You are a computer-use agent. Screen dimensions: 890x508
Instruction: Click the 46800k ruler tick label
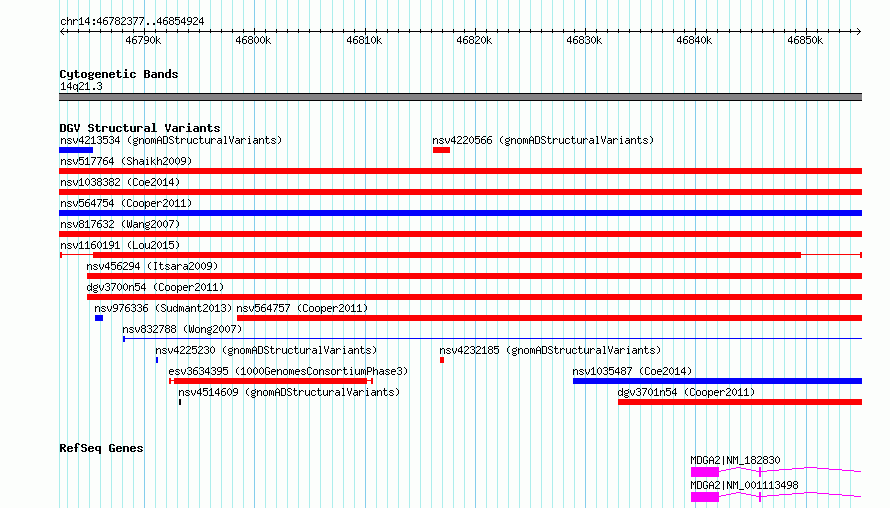[x=253, y=40]
